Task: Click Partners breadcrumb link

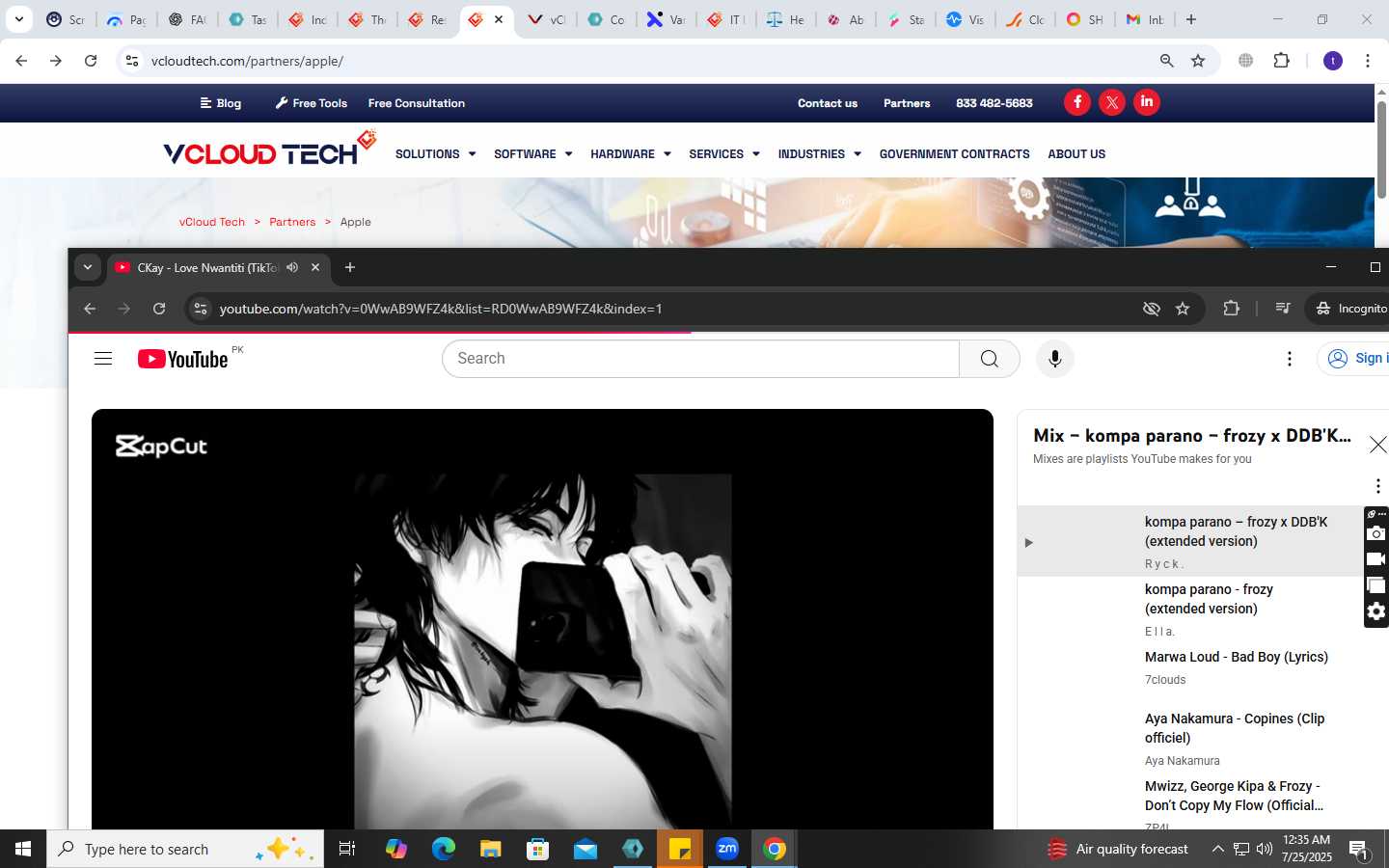Action: 292,222
